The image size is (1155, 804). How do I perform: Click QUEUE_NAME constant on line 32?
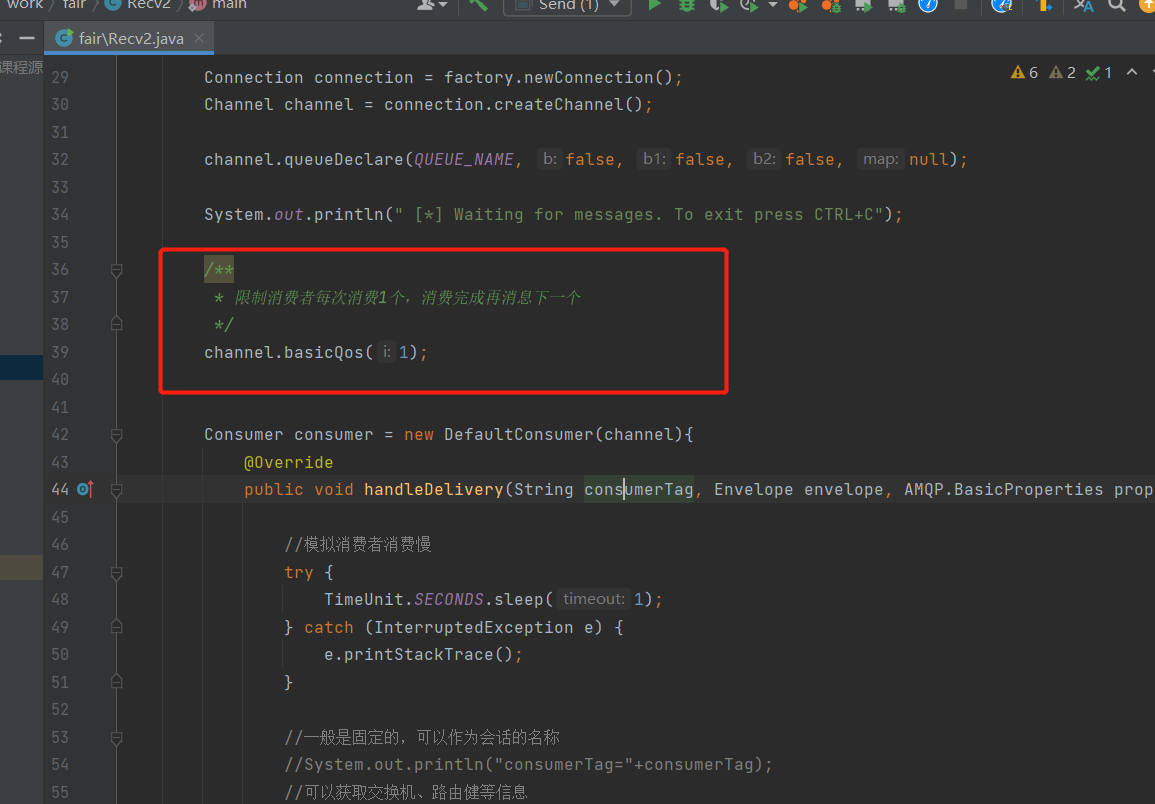463,159
